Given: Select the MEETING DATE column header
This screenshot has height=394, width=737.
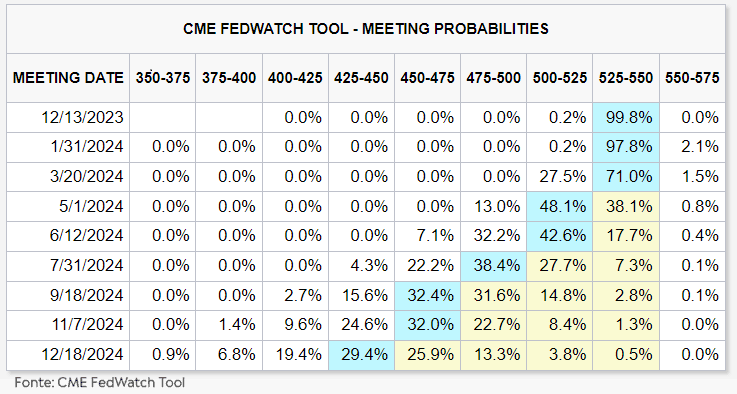Looking at the screenshot, I should pyautogui.click(x=68, y=78).
